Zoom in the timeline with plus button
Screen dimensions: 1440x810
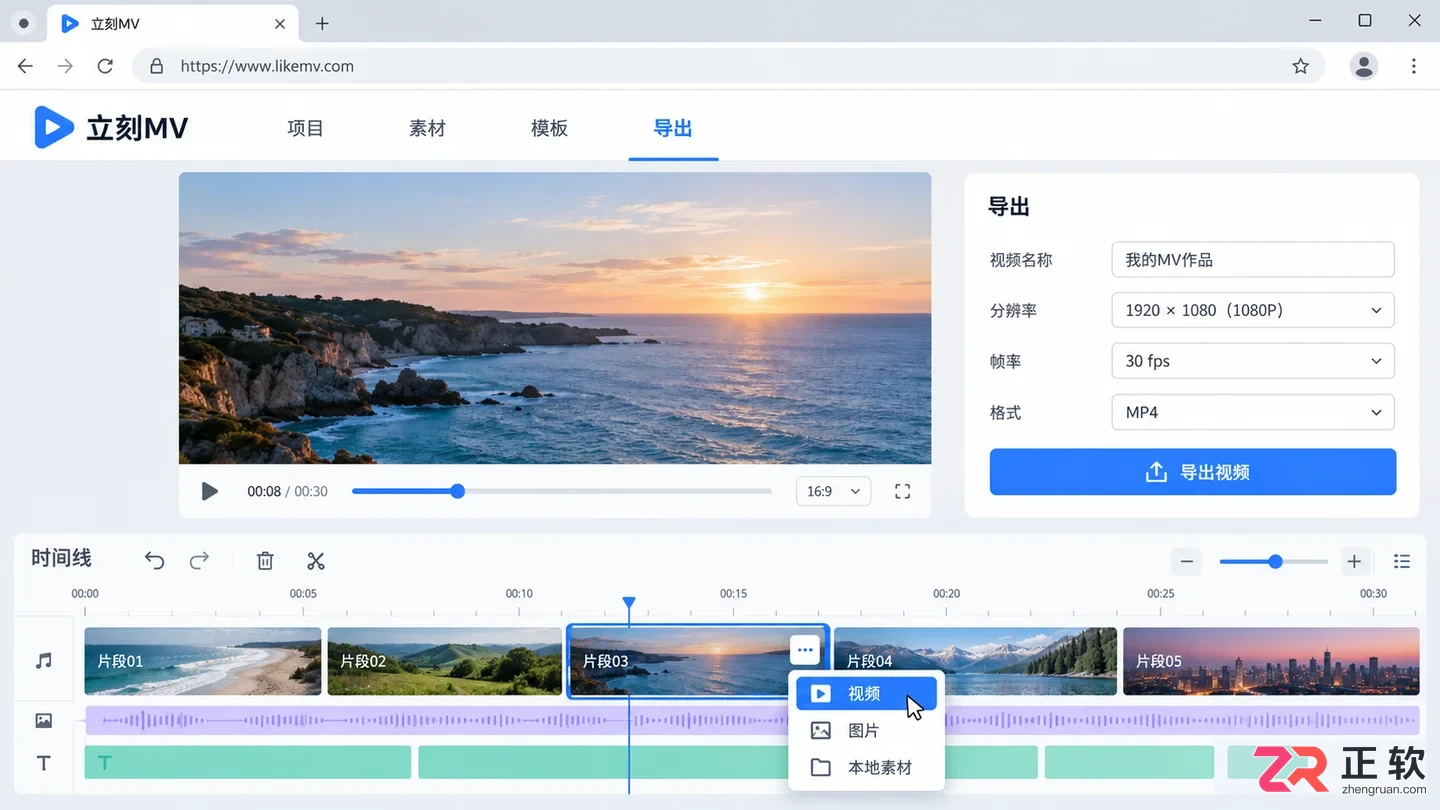[1354, 562]
